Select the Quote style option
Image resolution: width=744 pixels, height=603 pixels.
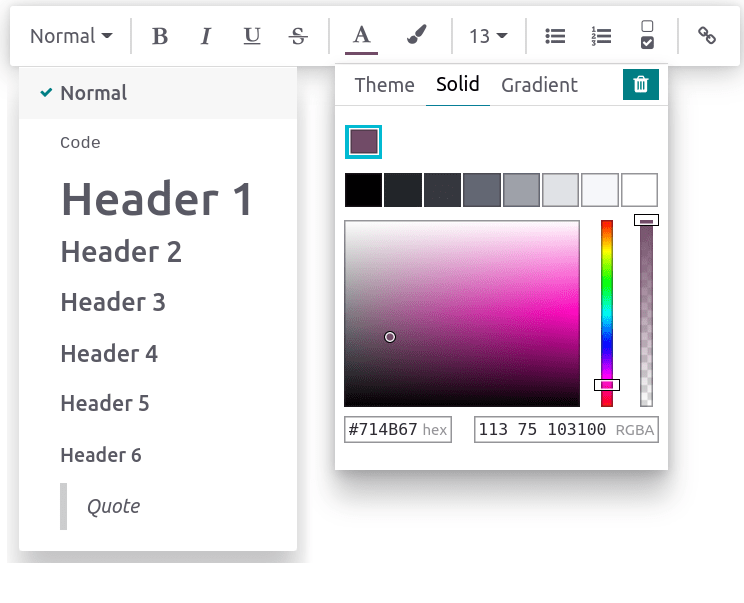click(x=113, y=506)
